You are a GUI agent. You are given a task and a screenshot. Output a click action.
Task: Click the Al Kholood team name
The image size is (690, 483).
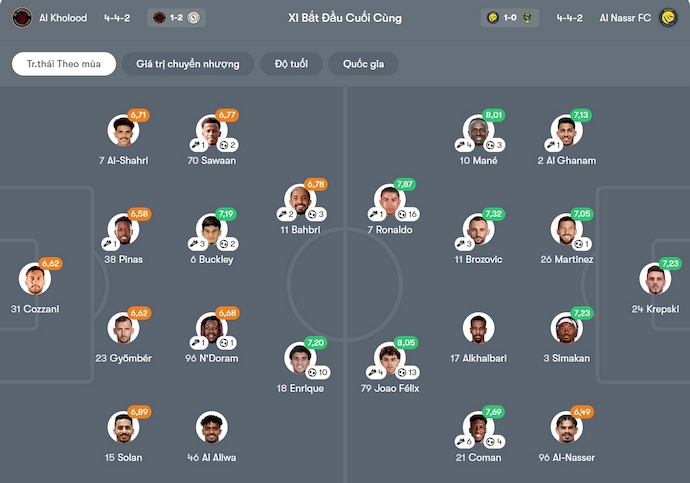[63, 18]
